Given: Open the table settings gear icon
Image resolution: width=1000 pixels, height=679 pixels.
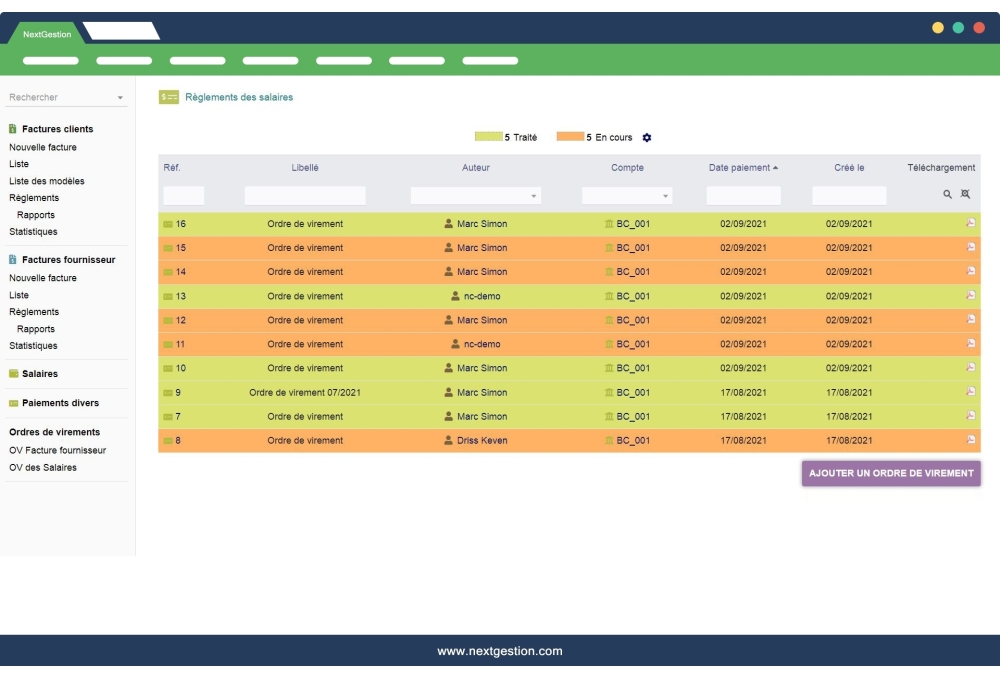Looking at the screenshot, I should click(x=645, y=137).
